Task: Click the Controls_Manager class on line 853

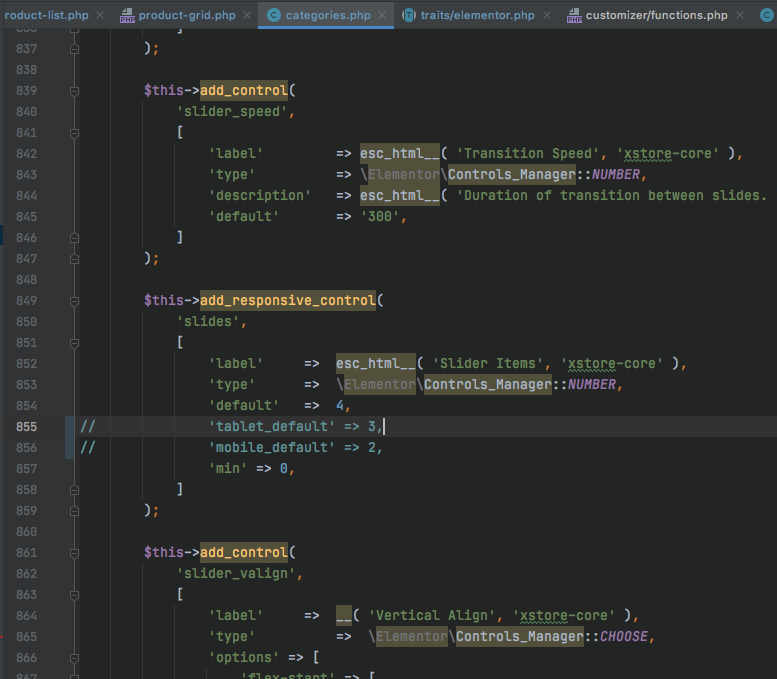Action: pyautogui.click(x=486, y=385)
